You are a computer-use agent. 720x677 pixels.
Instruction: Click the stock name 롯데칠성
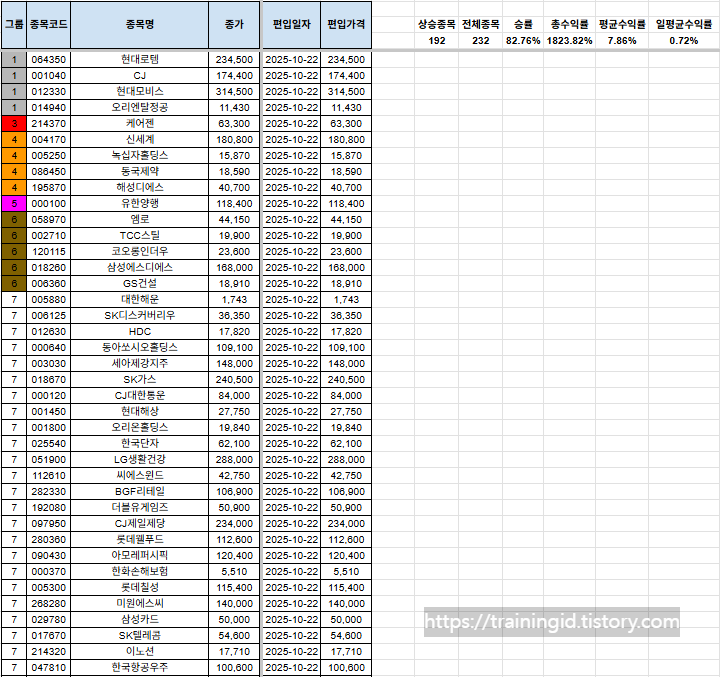140,588
